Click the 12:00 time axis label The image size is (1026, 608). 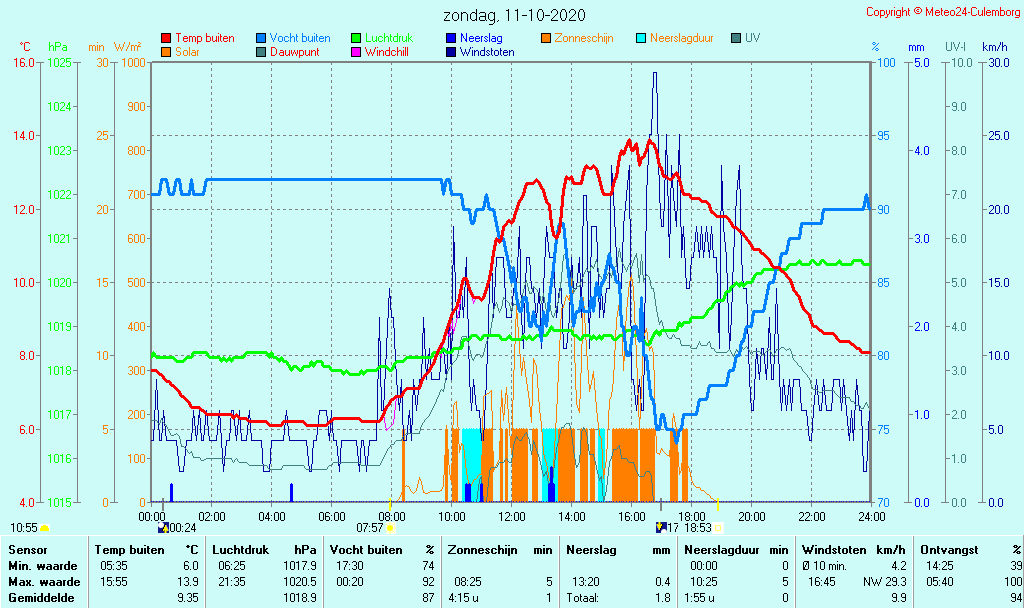(512, 516)
